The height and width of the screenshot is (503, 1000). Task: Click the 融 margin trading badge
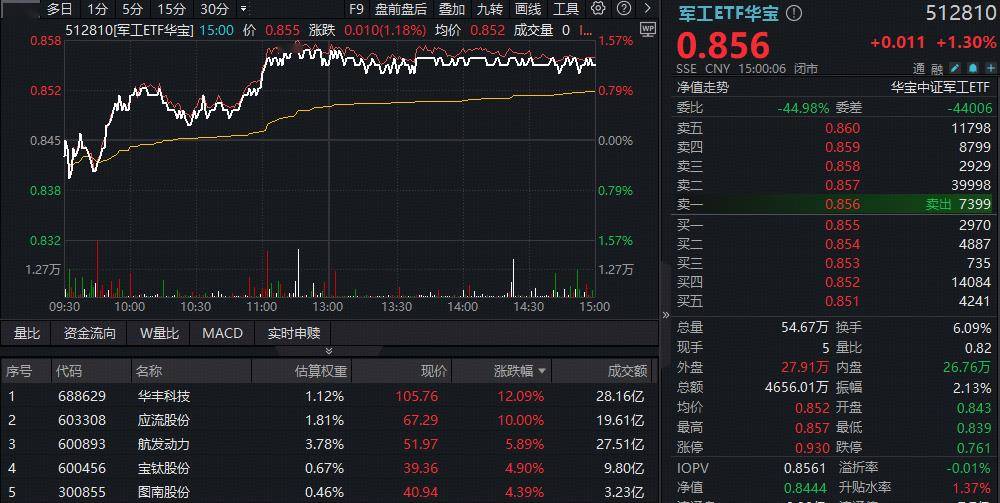pos(937,69)
